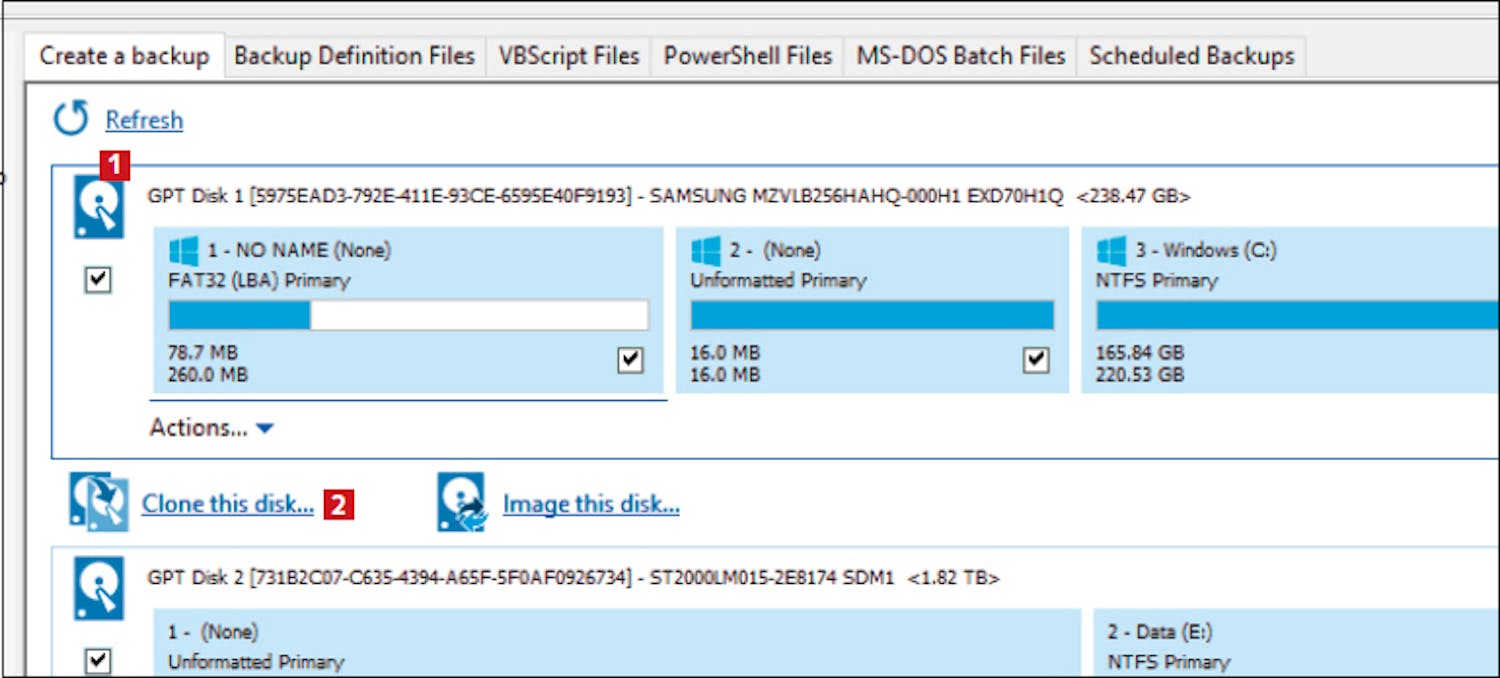
Task: Click the circular Refresh arrow icon
Action: [71, 119]
